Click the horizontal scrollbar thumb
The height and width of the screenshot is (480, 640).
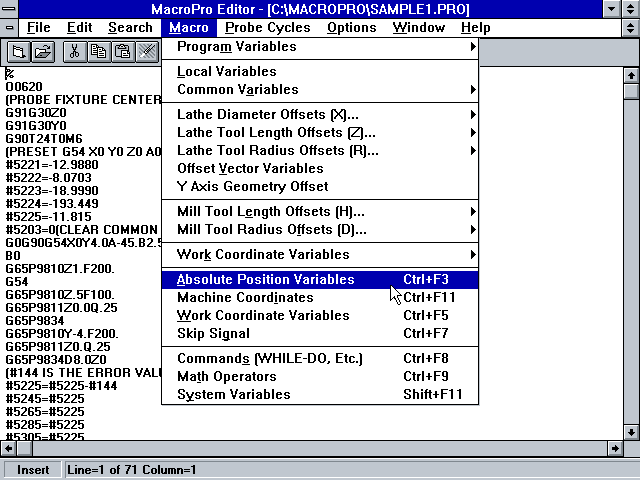24,449
